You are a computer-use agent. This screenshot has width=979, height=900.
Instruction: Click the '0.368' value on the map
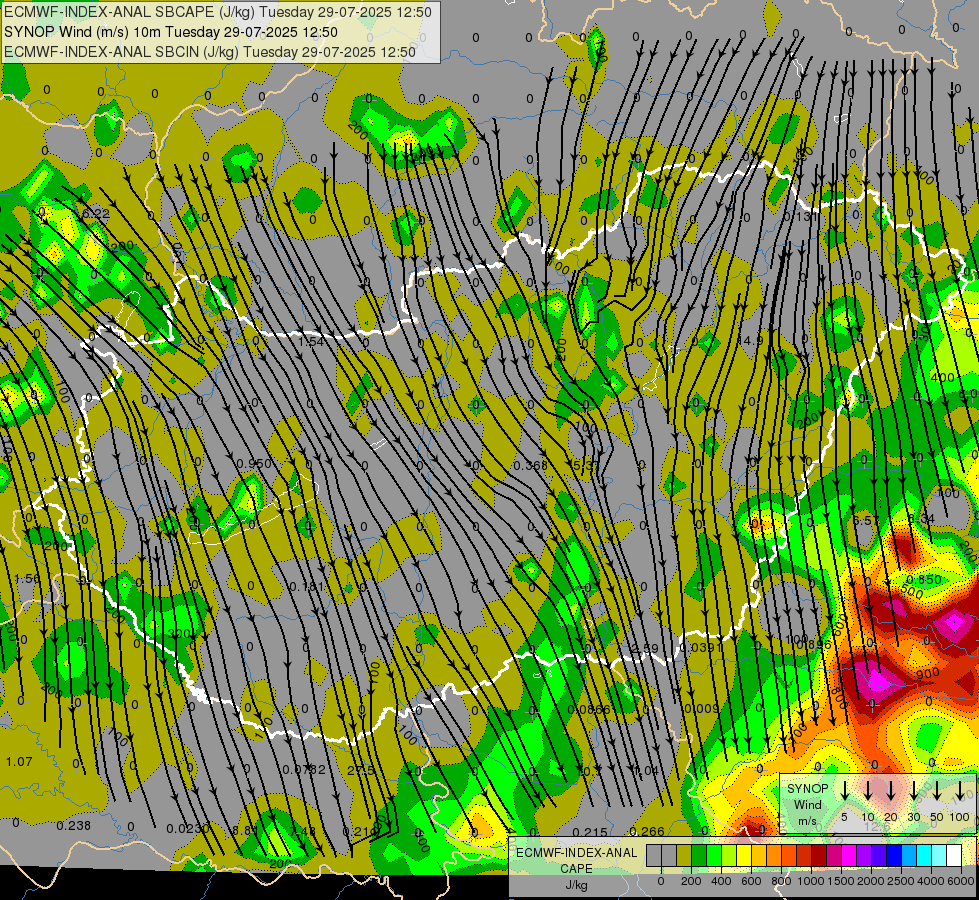coord(530,465)
